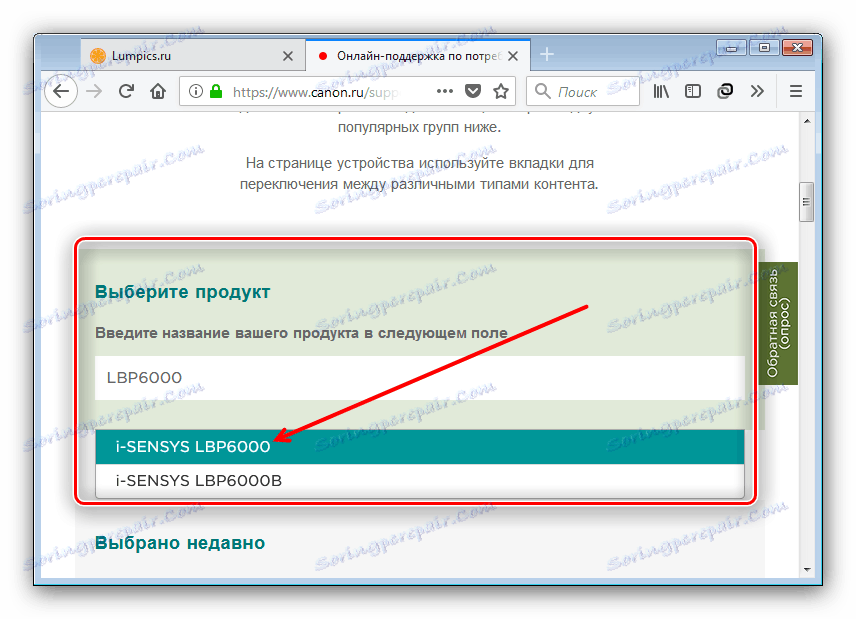Click the Forward navigation arrow

[94, 91]
